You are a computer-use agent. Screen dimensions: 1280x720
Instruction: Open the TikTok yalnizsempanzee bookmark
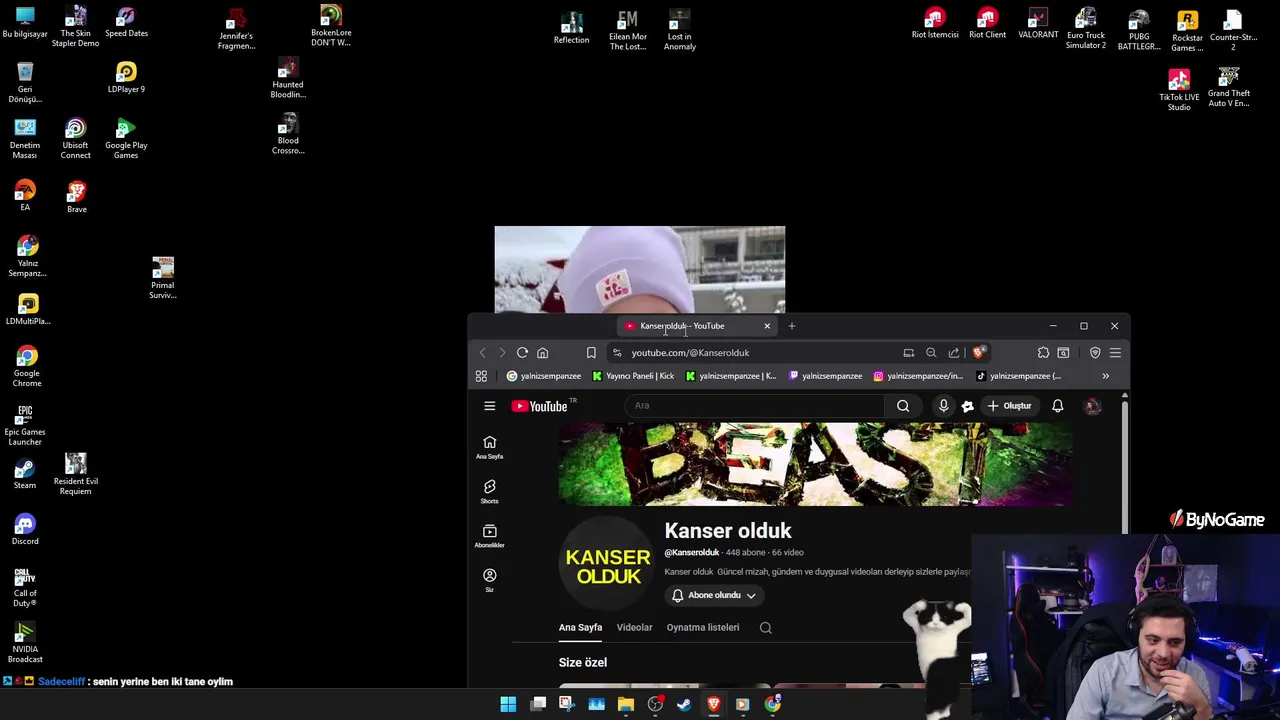[x=1018, y=376]
